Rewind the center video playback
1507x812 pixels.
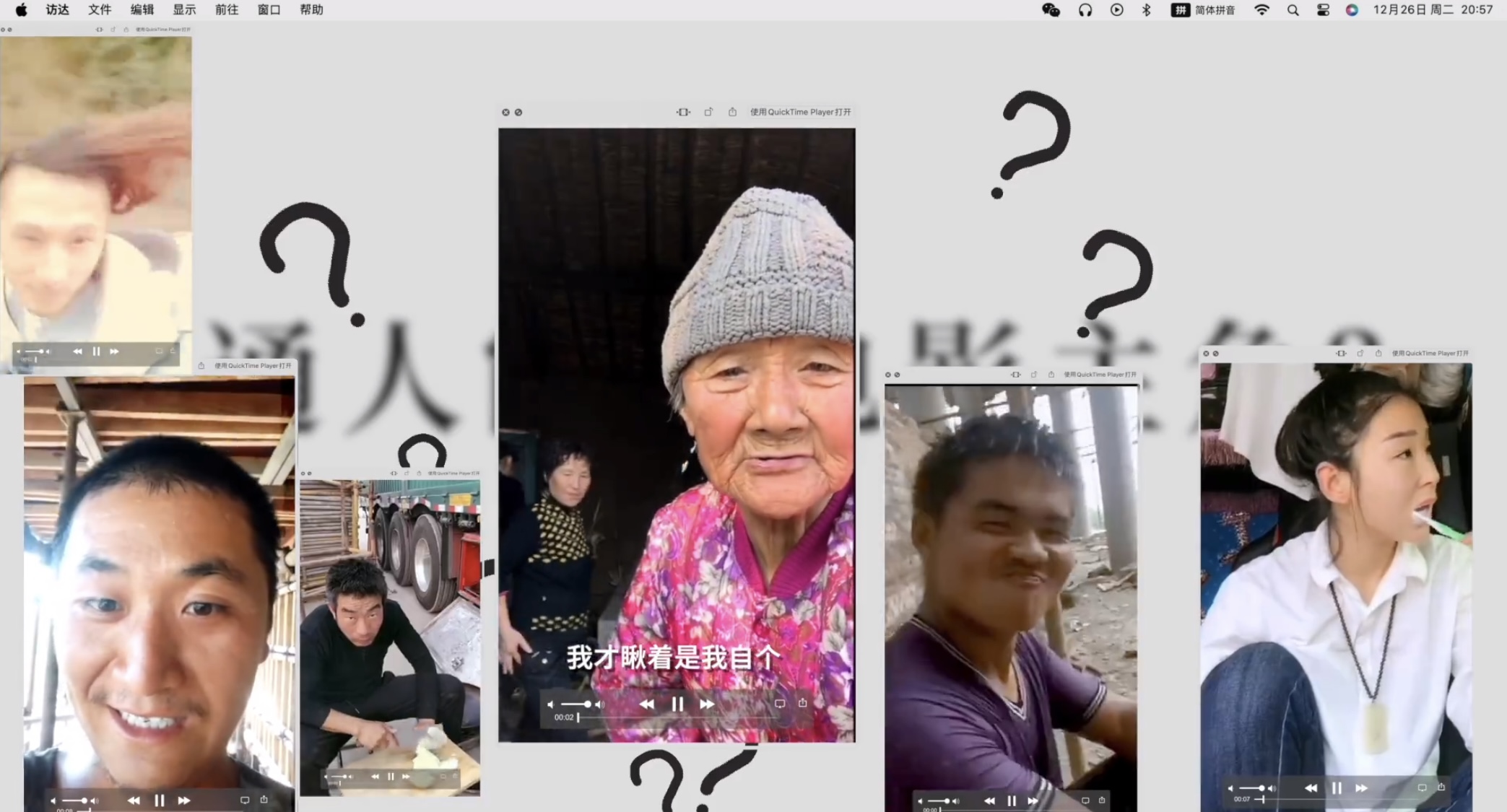click(647, 704)
